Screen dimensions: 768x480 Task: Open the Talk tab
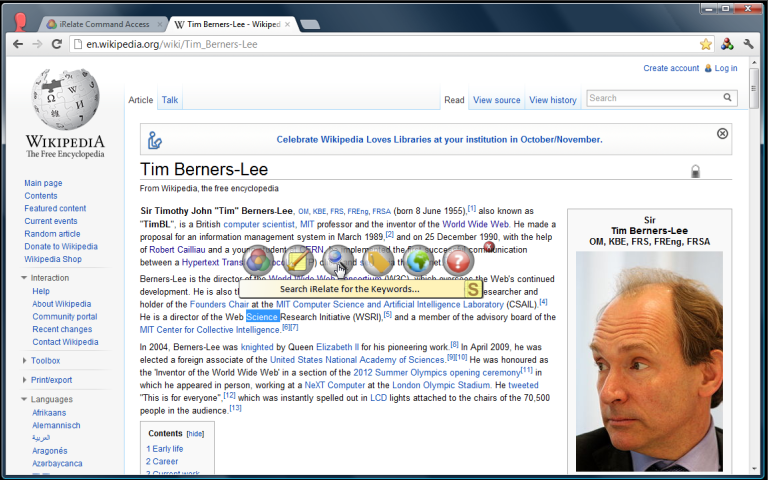click(x=170, y=100)
